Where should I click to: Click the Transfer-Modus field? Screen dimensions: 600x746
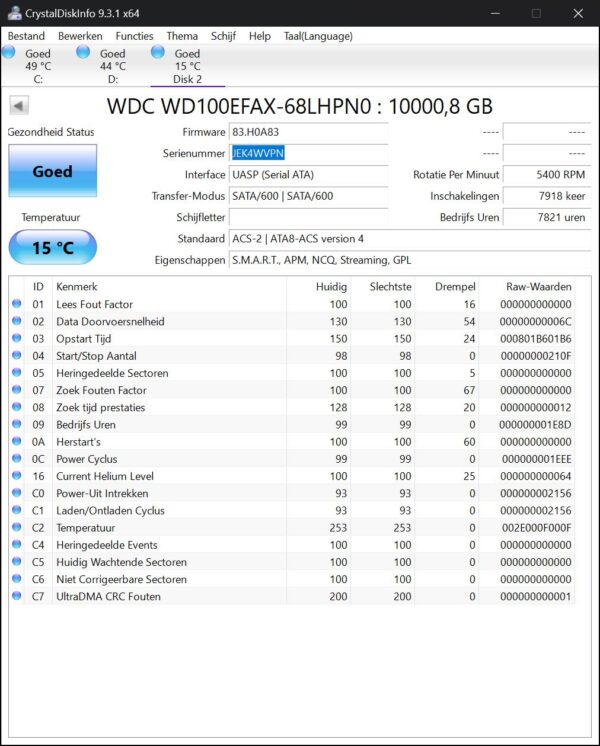308,196
